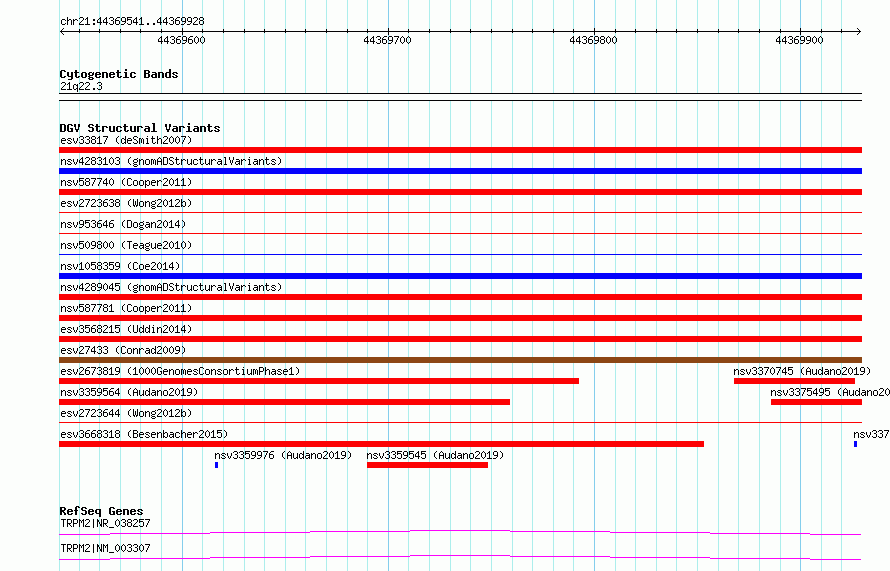Select nsv587781 (Cooper2011) label

tap(126, 308)
